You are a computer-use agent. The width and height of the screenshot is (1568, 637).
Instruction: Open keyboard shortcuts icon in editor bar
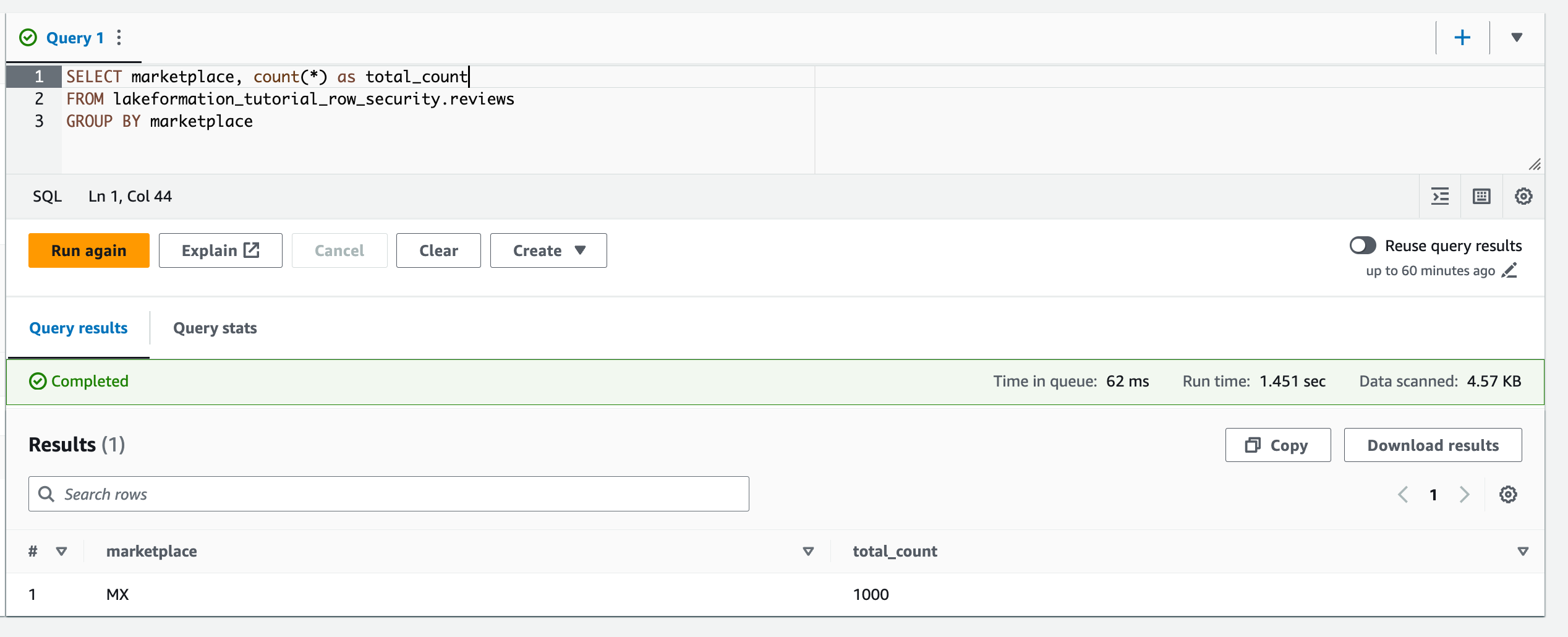click(x=1481, y=197)
